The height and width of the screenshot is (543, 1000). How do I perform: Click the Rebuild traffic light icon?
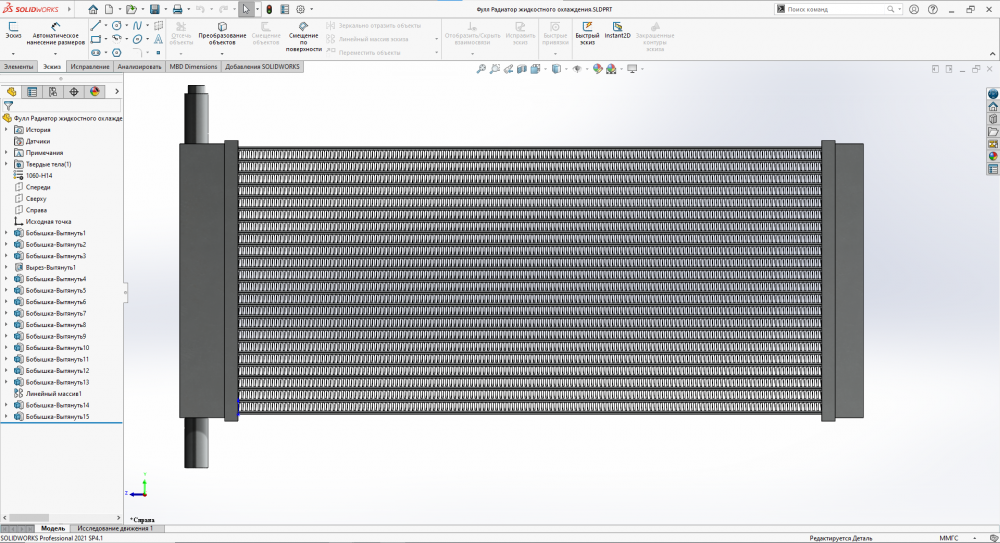pos(269,9)
